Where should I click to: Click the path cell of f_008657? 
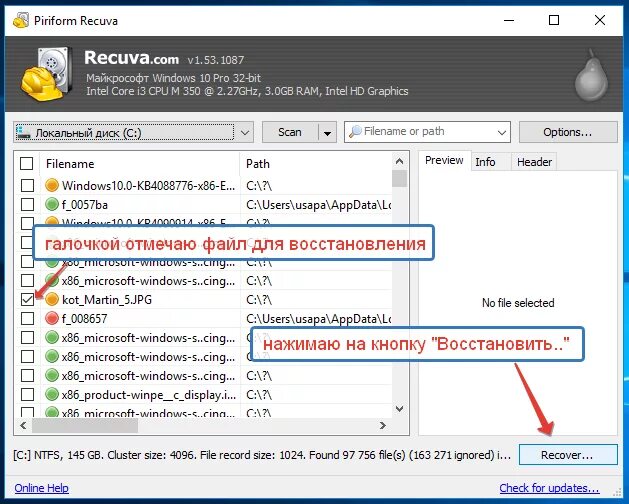[x=319, y=319]
